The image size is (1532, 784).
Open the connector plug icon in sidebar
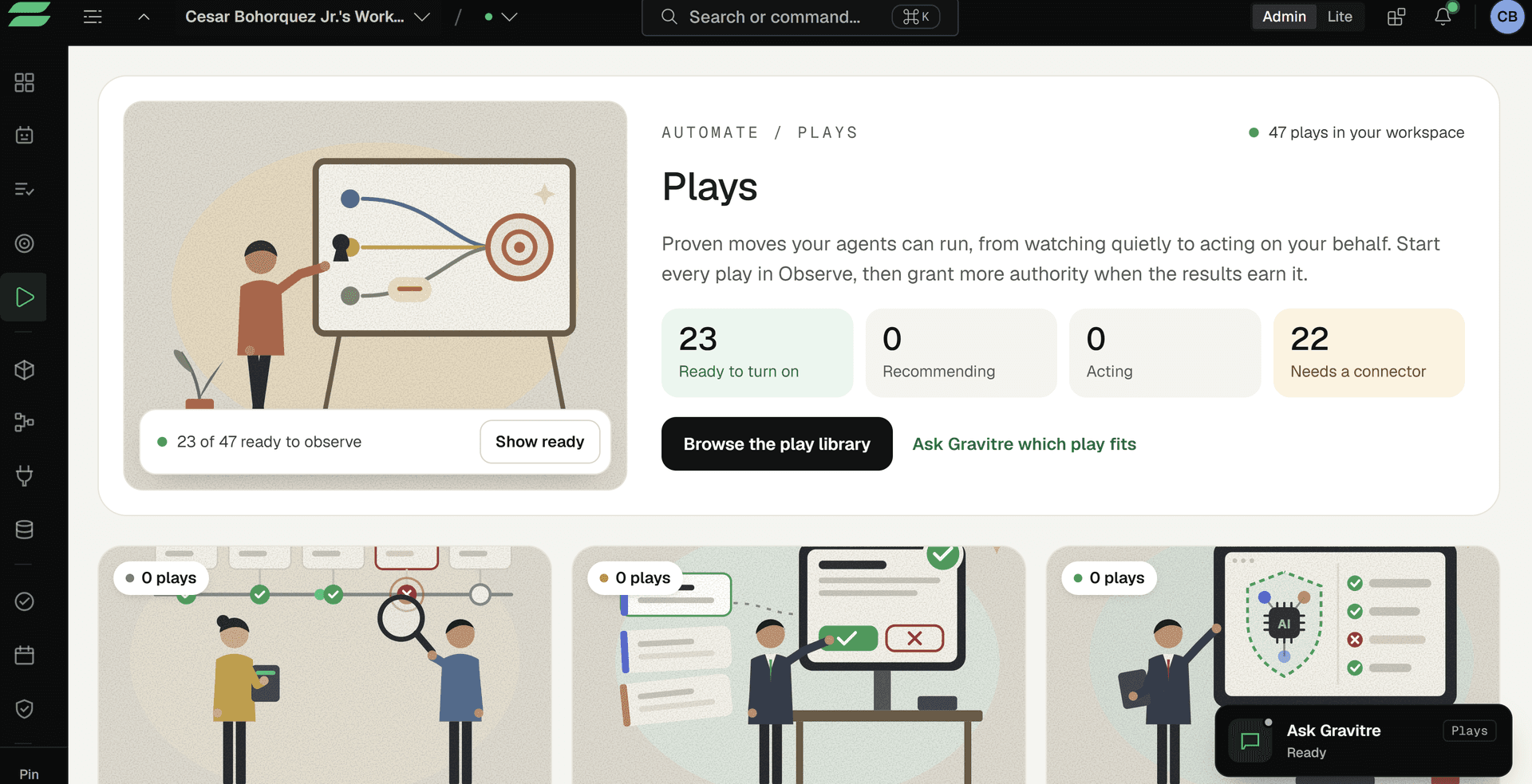25,476
